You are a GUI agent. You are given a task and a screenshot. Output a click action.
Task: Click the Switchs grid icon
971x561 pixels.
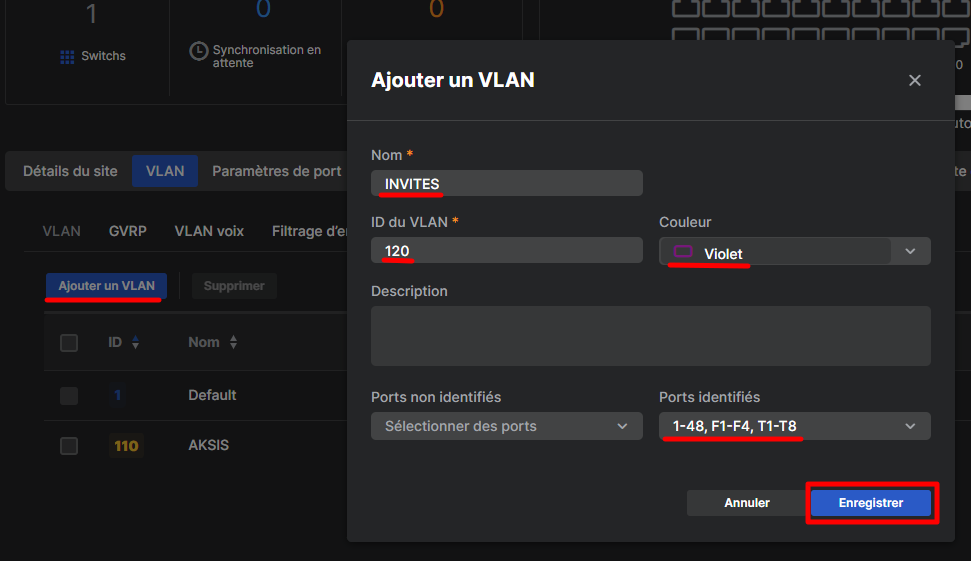(67, 57)
